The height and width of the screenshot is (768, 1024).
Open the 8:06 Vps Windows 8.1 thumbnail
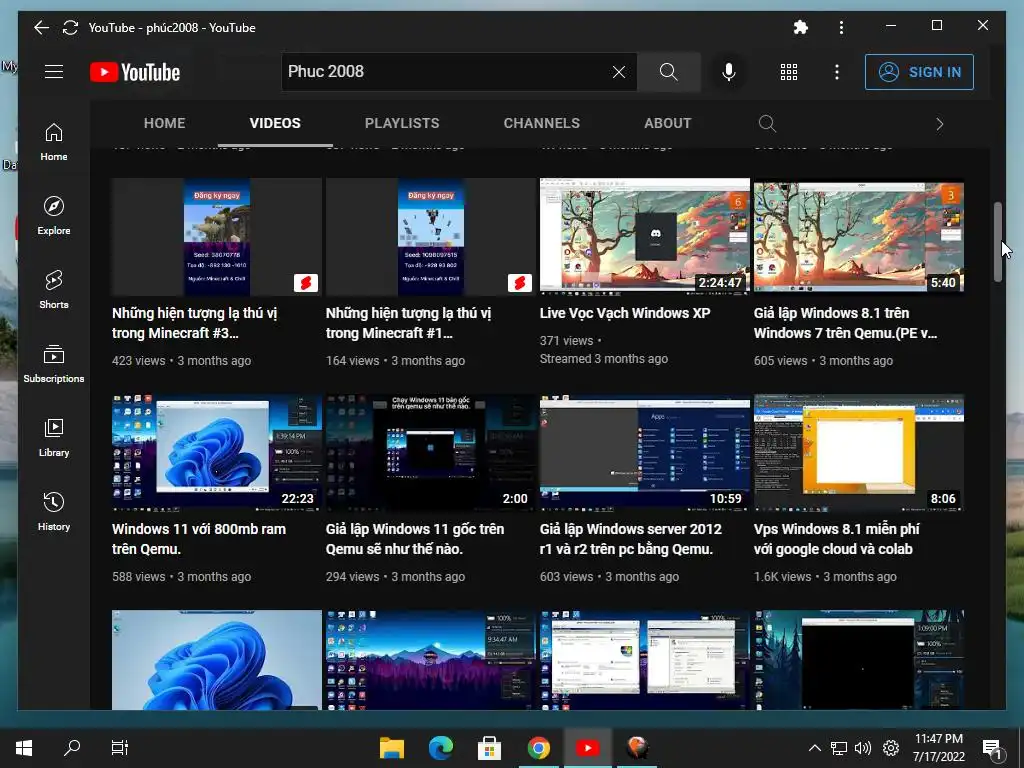pyautogui.click(x=859, y=453)
